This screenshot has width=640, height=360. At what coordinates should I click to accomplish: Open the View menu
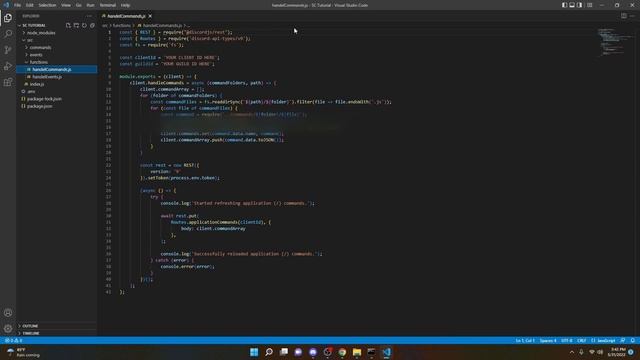66,5
